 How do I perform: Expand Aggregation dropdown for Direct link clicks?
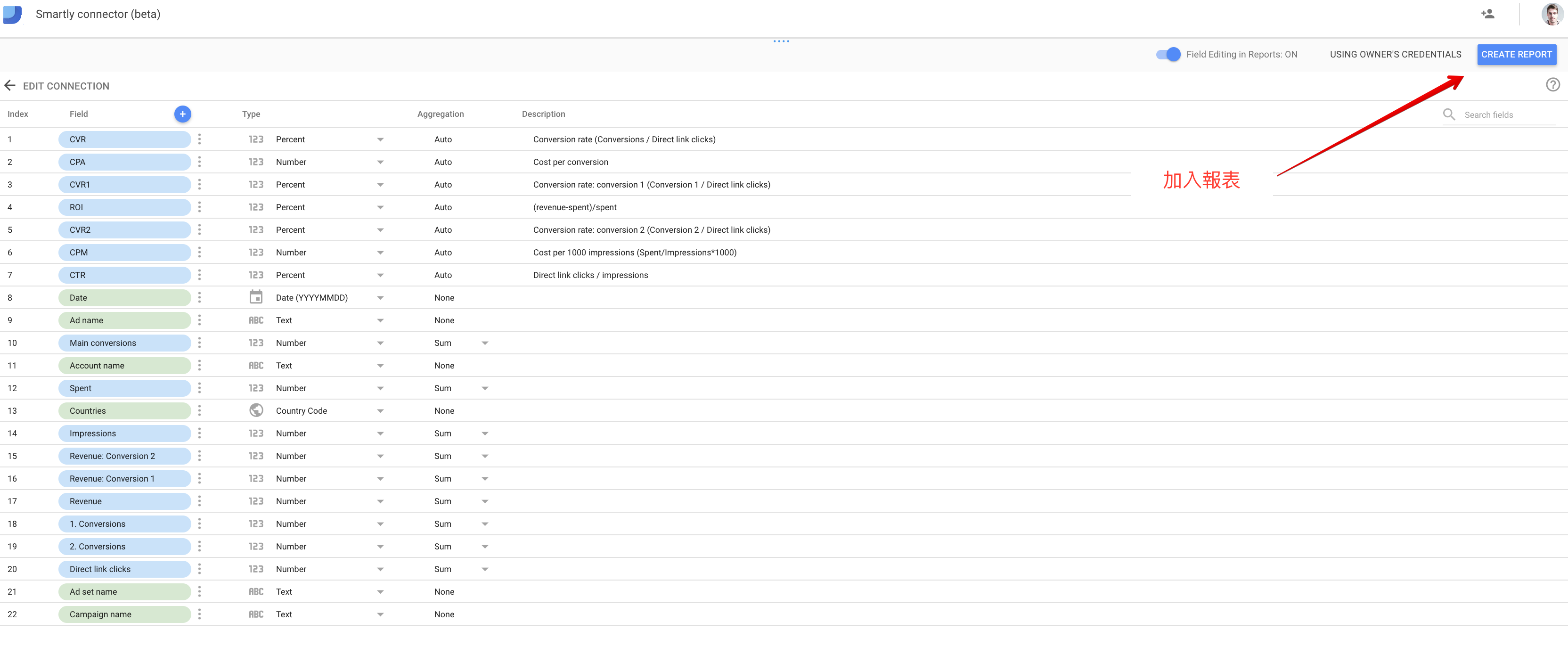coord(485,569)
